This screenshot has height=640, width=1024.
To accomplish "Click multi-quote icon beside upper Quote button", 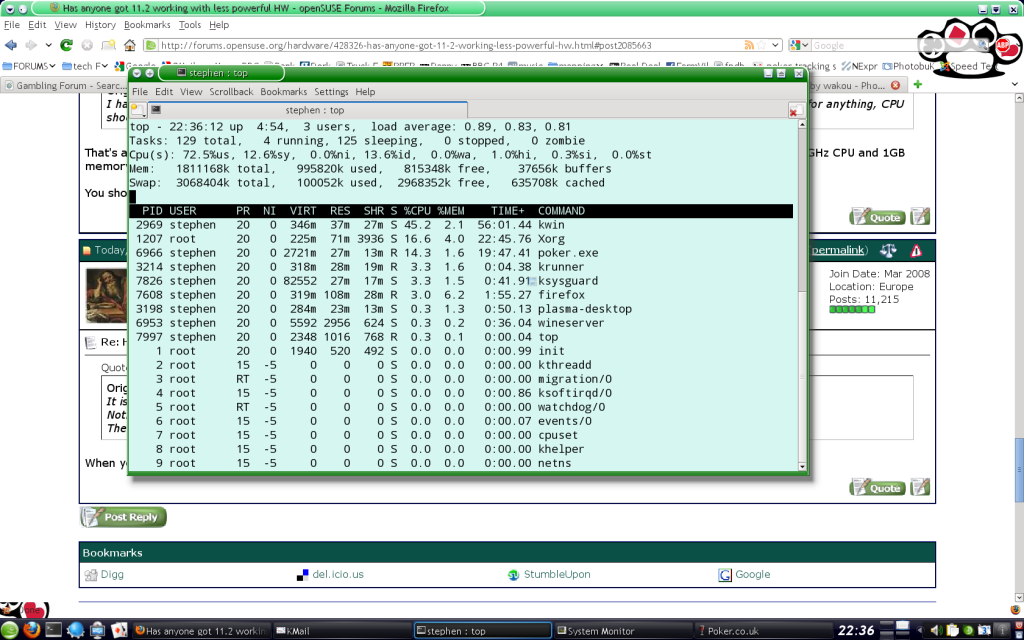I will point(920,216).
